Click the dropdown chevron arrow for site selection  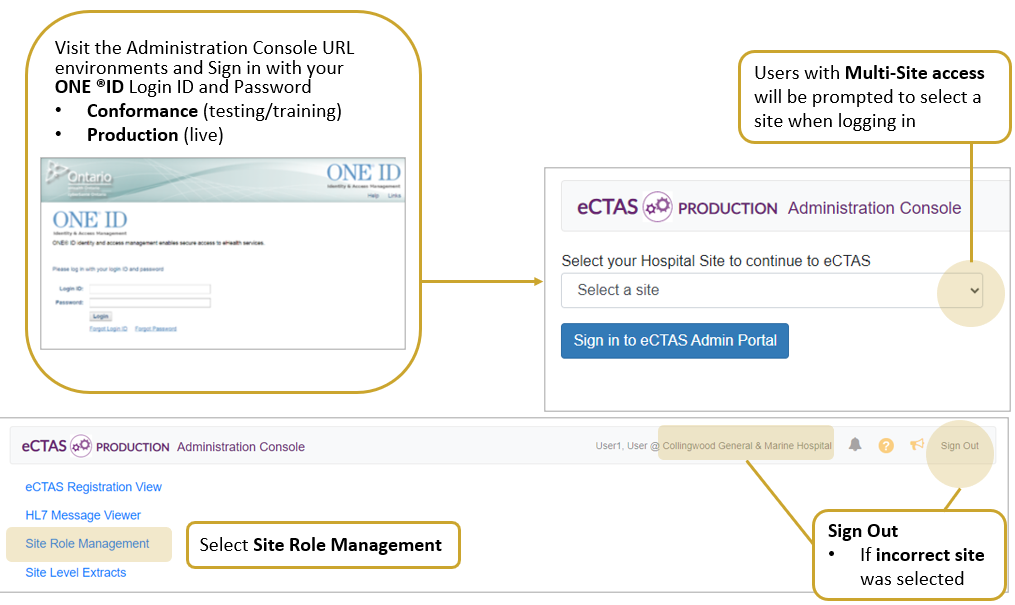[x=976, y=290]
